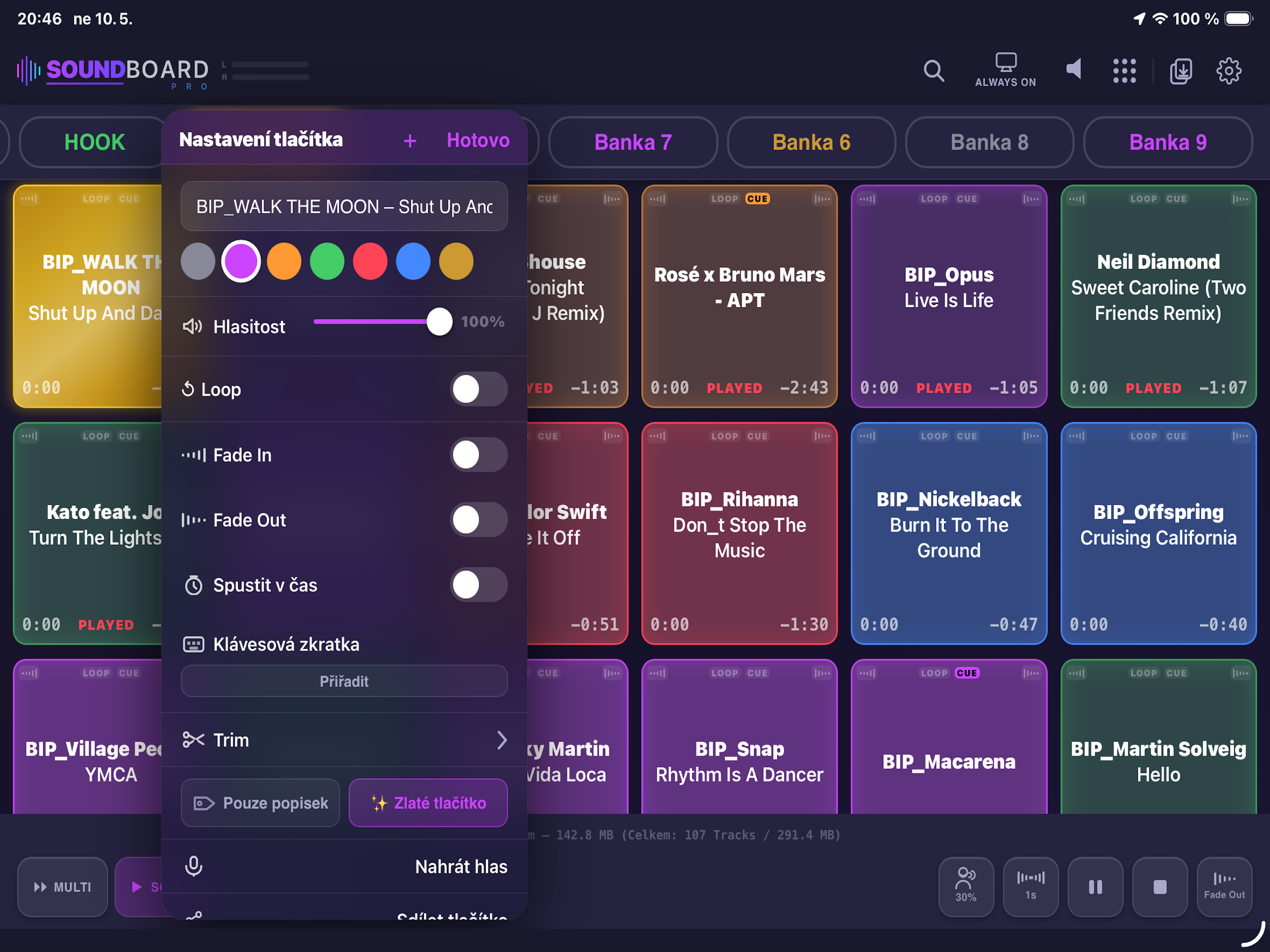
Task: Click the fade-in icon on BIP_WALK THE MOON card
Action: pyautogui.click(x=29, y=198)
